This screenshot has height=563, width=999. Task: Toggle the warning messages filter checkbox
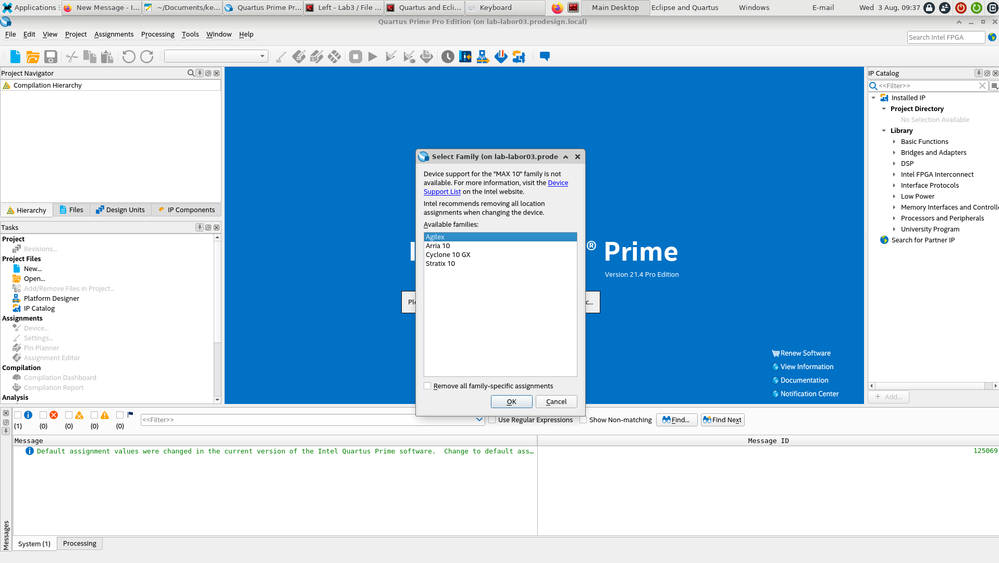(94, 415)
